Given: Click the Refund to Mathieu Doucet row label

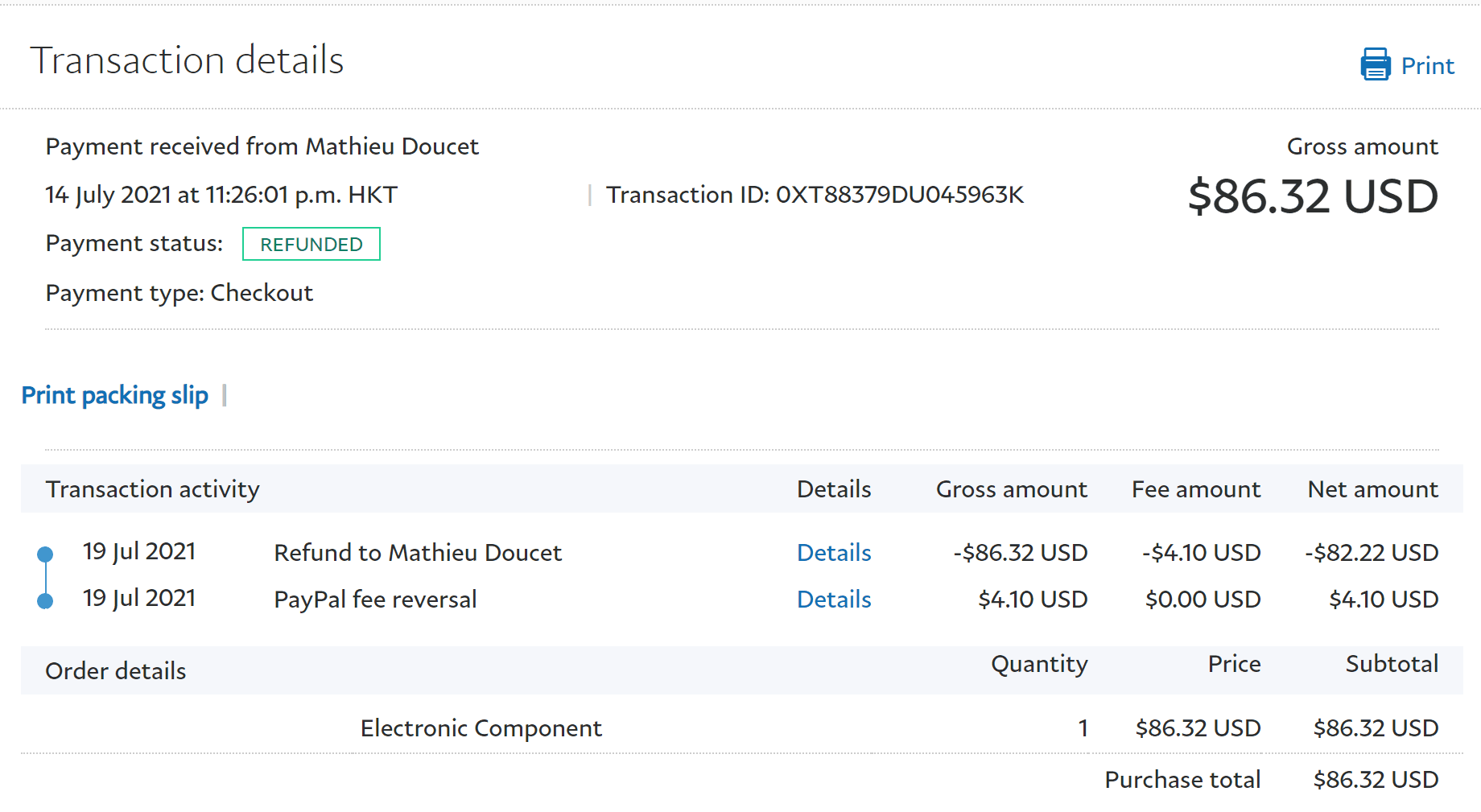Looking at the screenshot, I should pos(418,553).
